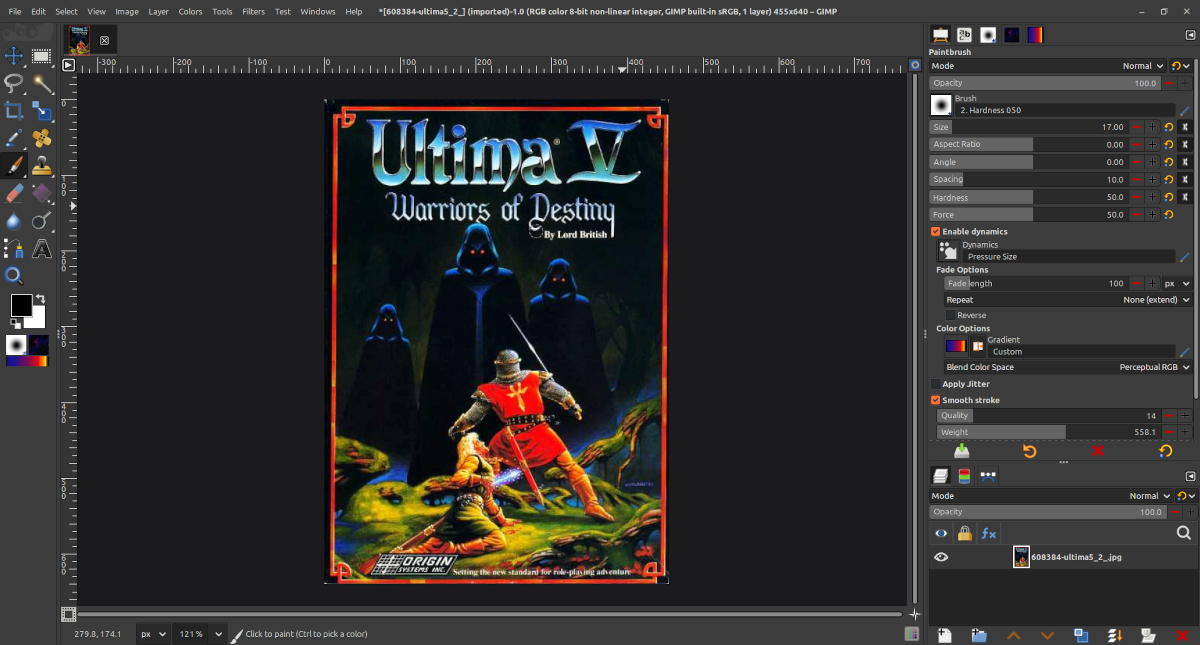Open the Layer menu
Screen dimensions: 1200x645
[159, 11]
